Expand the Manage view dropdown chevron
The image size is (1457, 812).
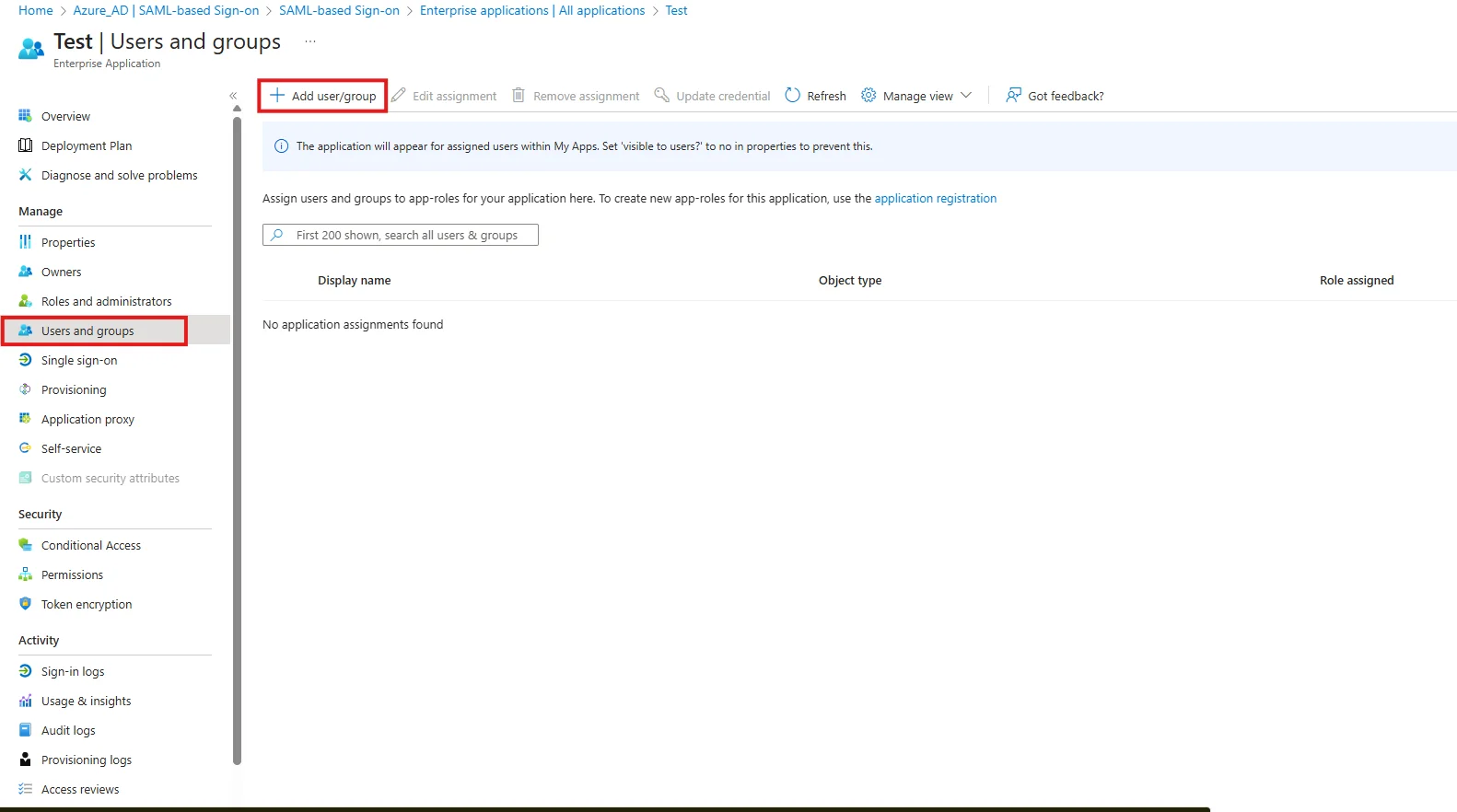click(965, 95)
